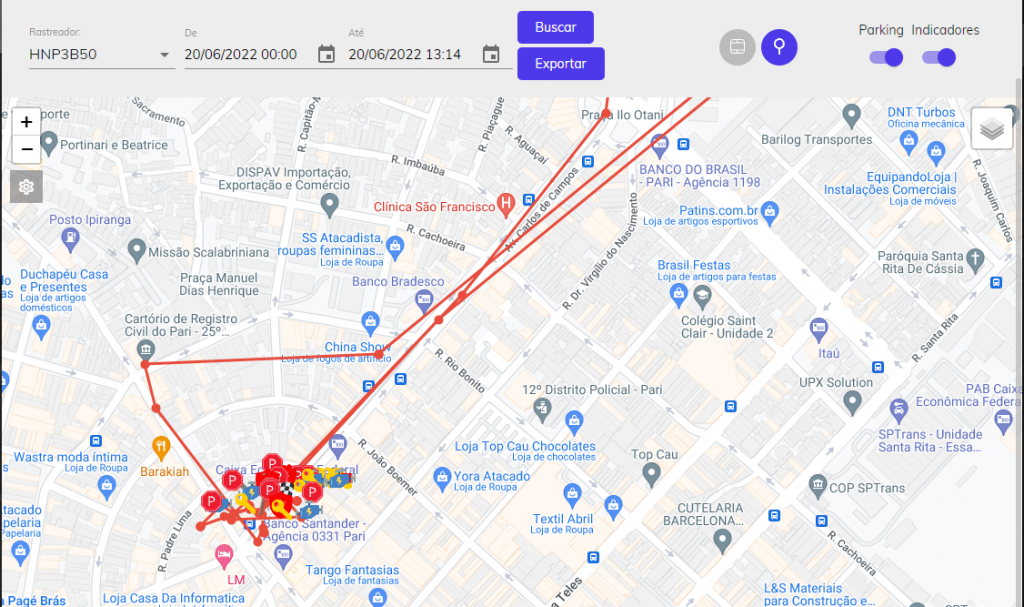
Task: Click route point beside Cartório marker
Action: (x=145, y=365)
